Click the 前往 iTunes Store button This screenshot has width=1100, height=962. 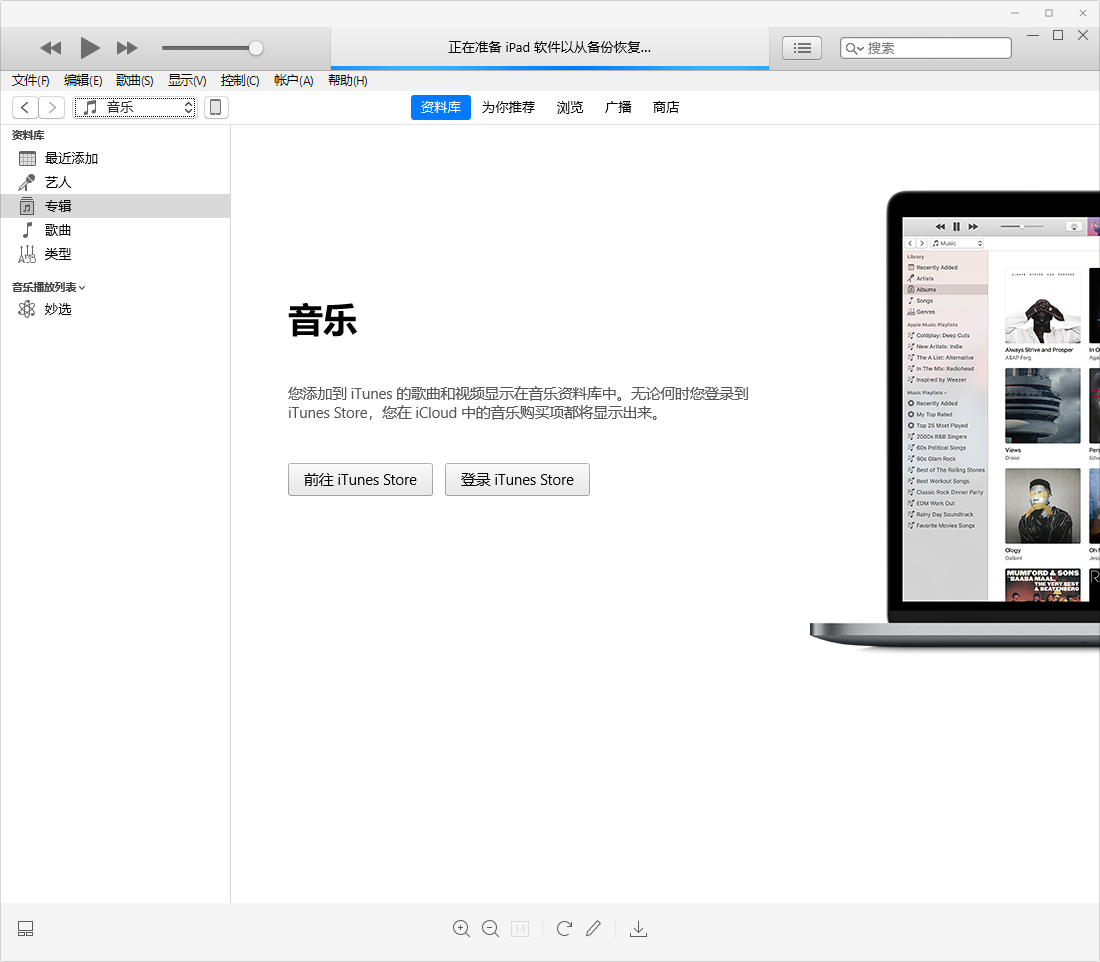tap(361, 479)
